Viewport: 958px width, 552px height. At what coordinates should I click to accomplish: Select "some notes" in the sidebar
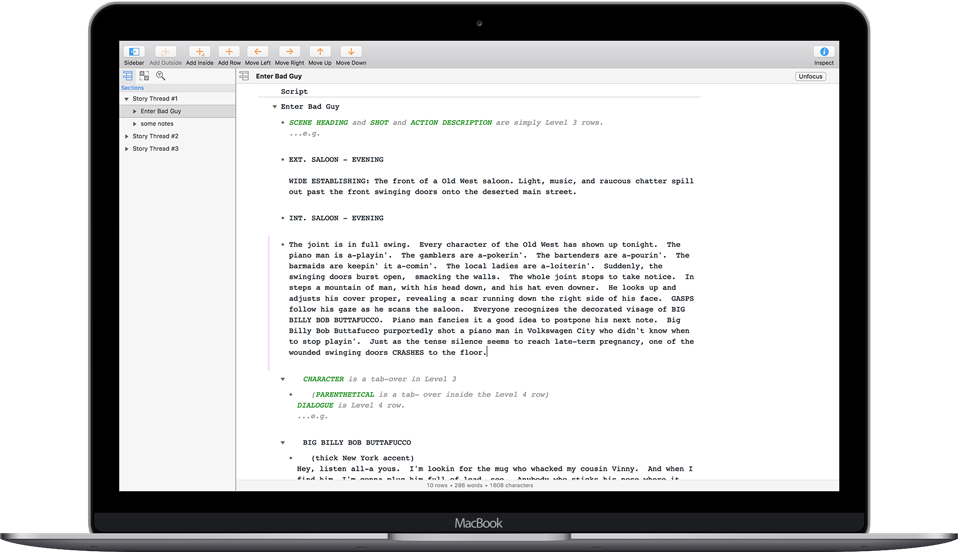click(x=157, y=124)
